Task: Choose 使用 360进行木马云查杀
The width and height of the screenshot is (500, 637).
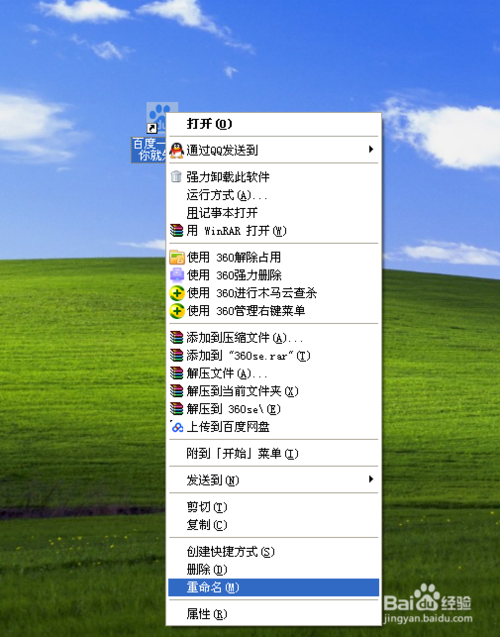Action: pos(274,293)
